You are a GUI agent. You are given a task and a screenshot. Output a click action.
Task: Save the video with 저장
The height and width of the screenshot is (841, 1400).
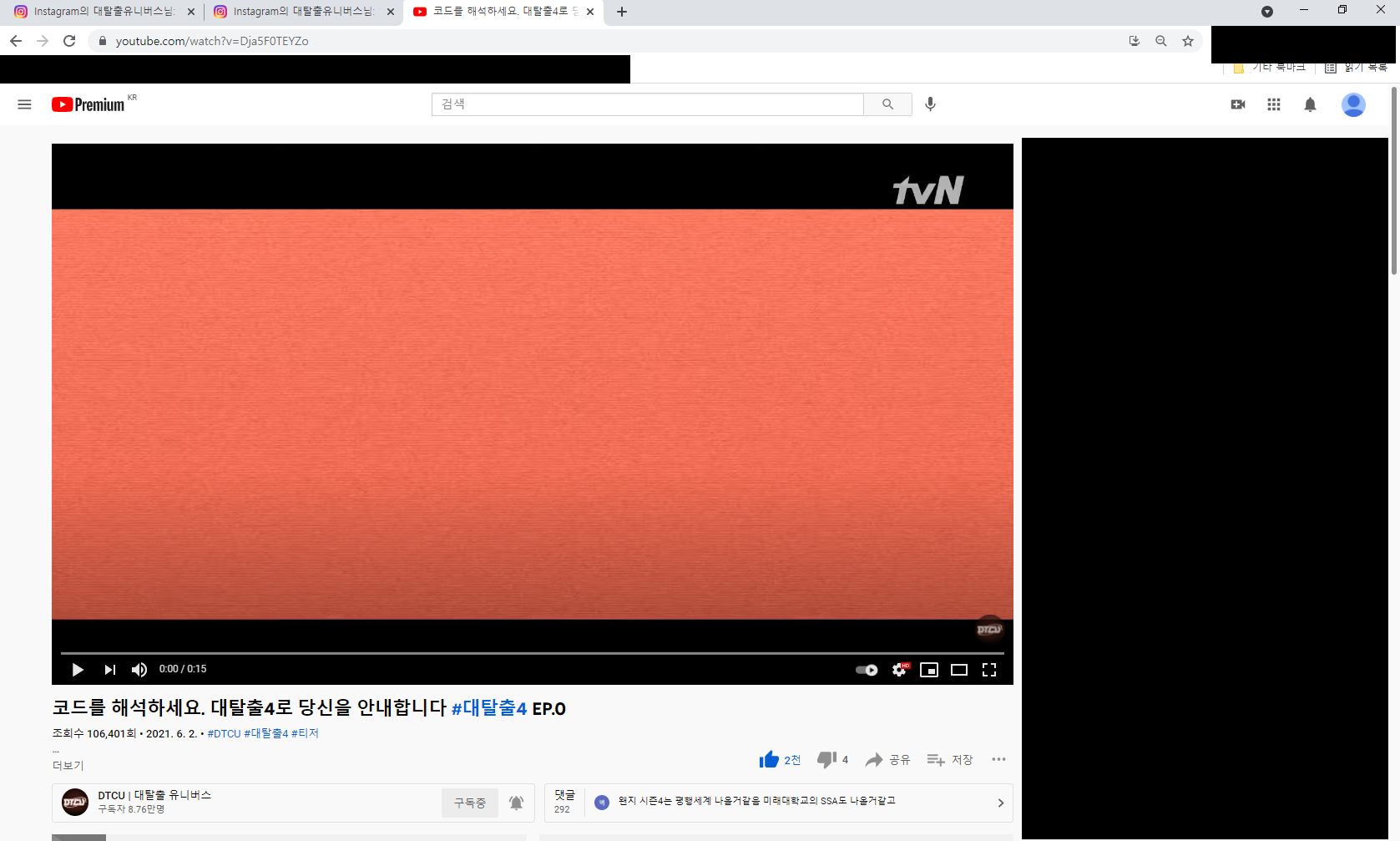tap(950, 760)
